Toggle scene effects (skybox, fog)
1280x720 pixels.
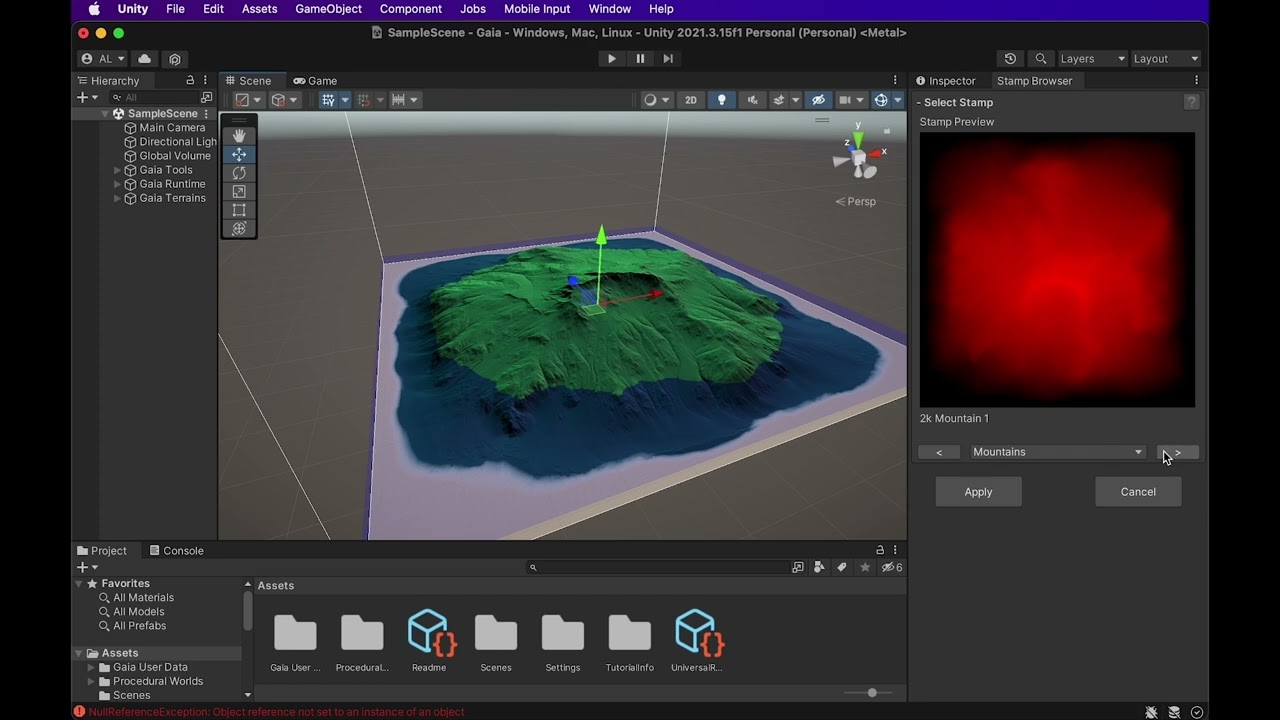(779, 100)
